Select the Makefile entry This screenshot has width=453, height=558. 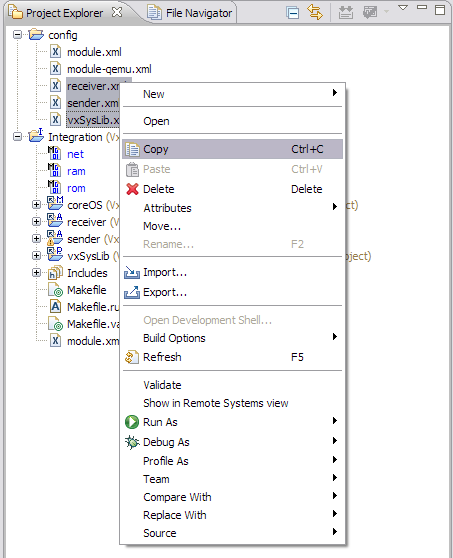(x=86, y=290)
